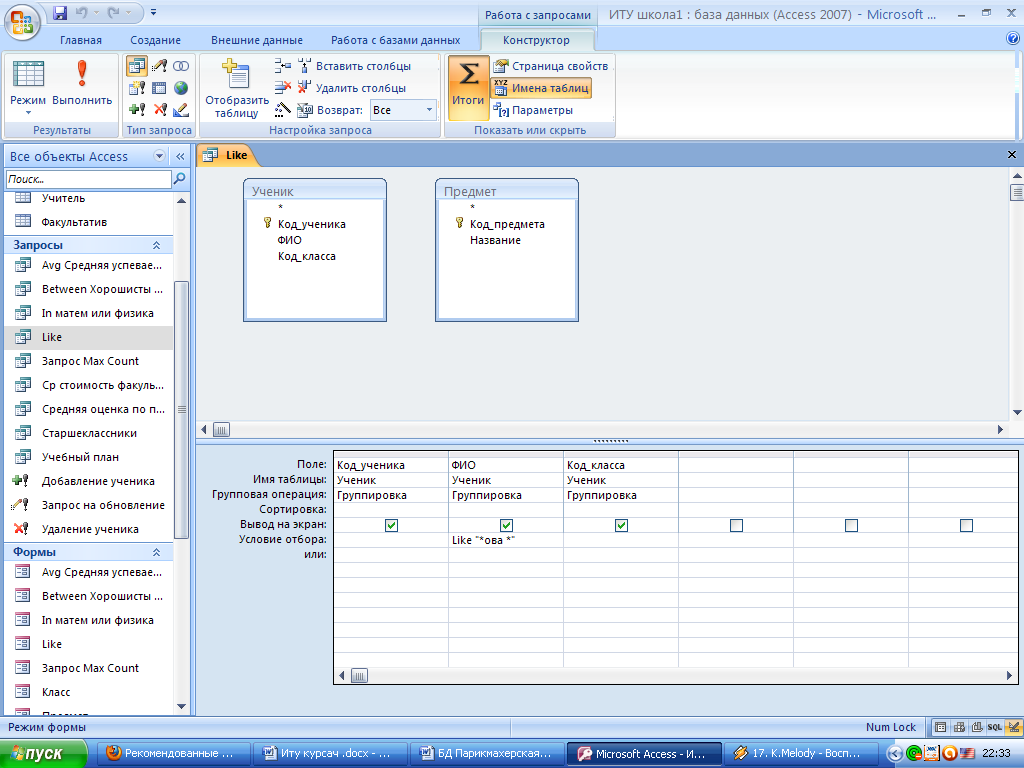Open the Quick Access Toolbar customize dropdown
Screen dimensions: 1024x768
153,12
